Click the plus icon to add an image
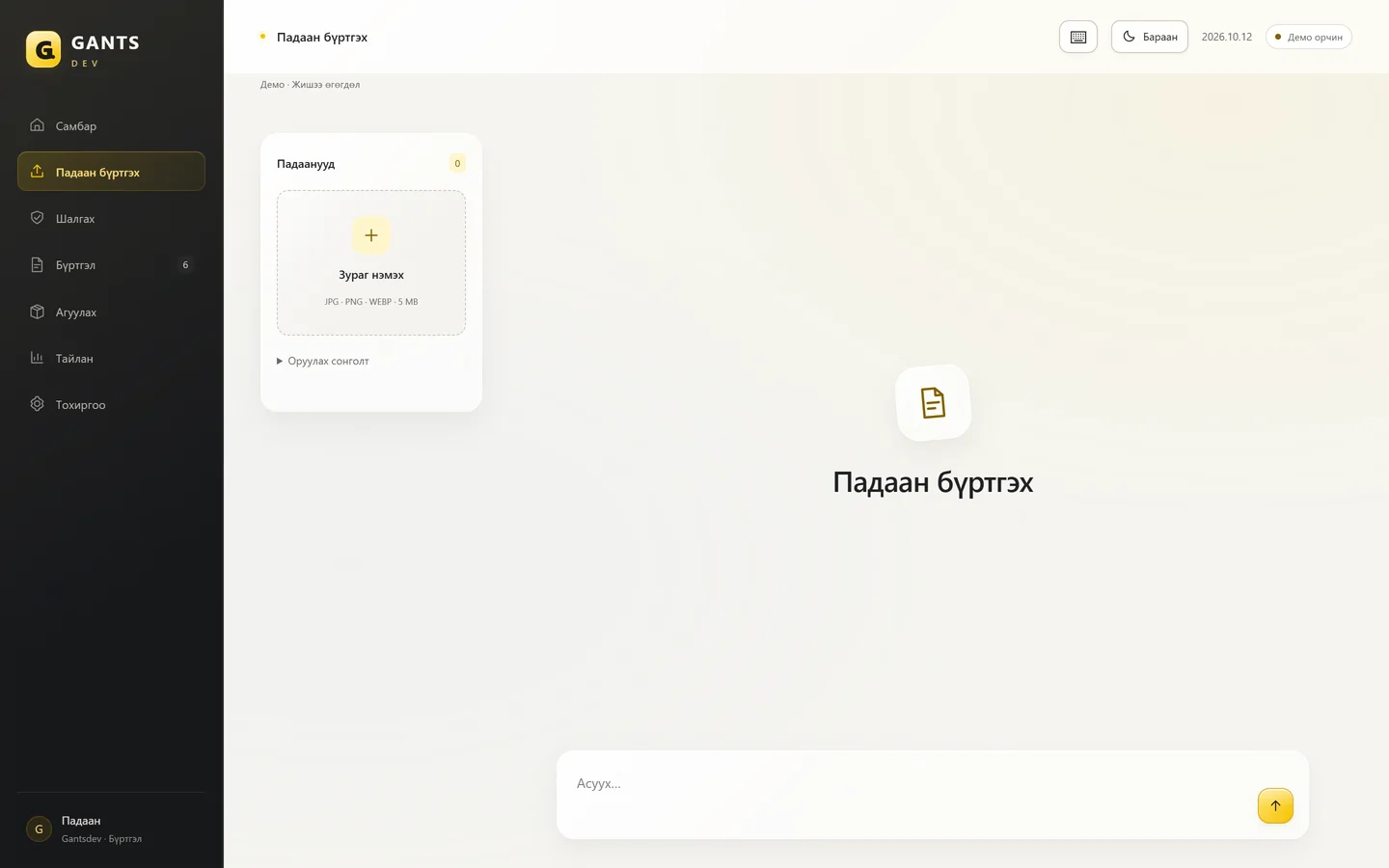Screen dimensions: 1389x868 point(371,235)
